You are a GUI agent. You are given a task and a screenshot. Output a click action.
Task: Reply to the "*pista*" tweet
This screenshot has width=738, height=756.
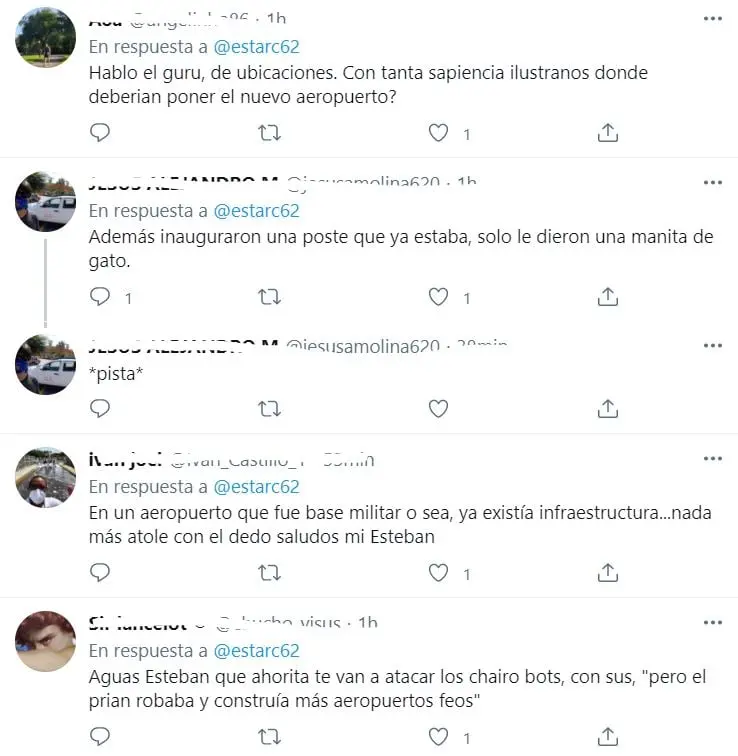(x=100, y=408)
